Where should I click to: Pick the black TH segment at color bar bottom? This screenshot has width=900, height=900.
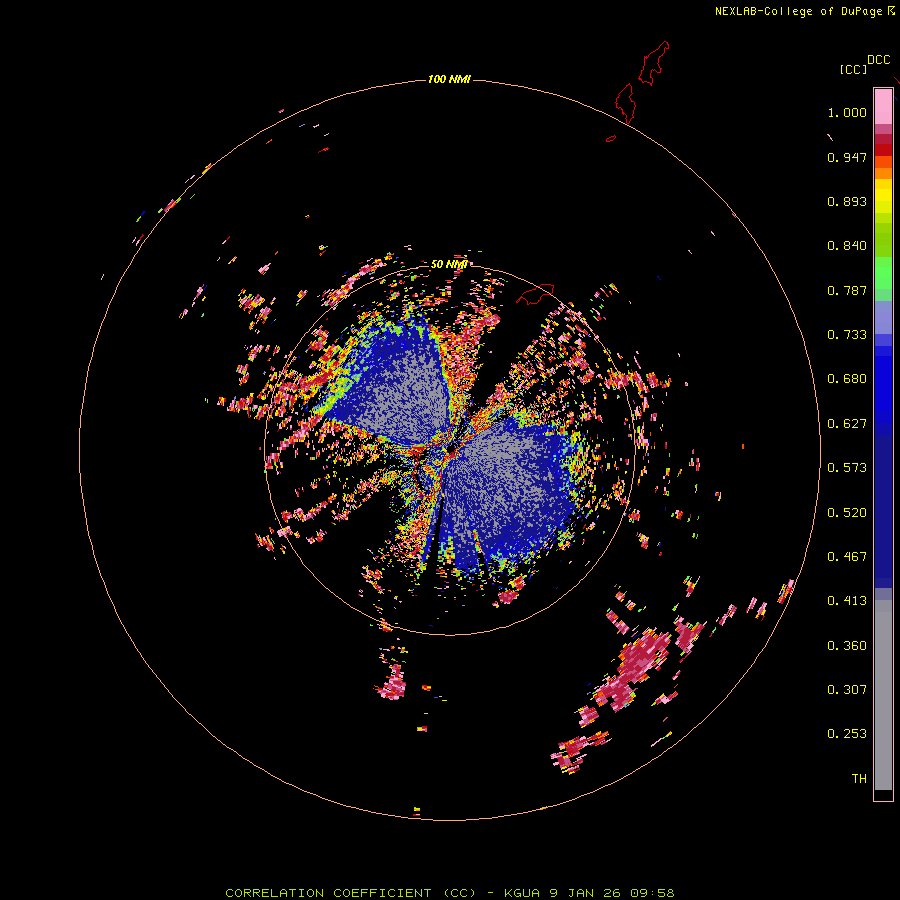pos(883,794)
